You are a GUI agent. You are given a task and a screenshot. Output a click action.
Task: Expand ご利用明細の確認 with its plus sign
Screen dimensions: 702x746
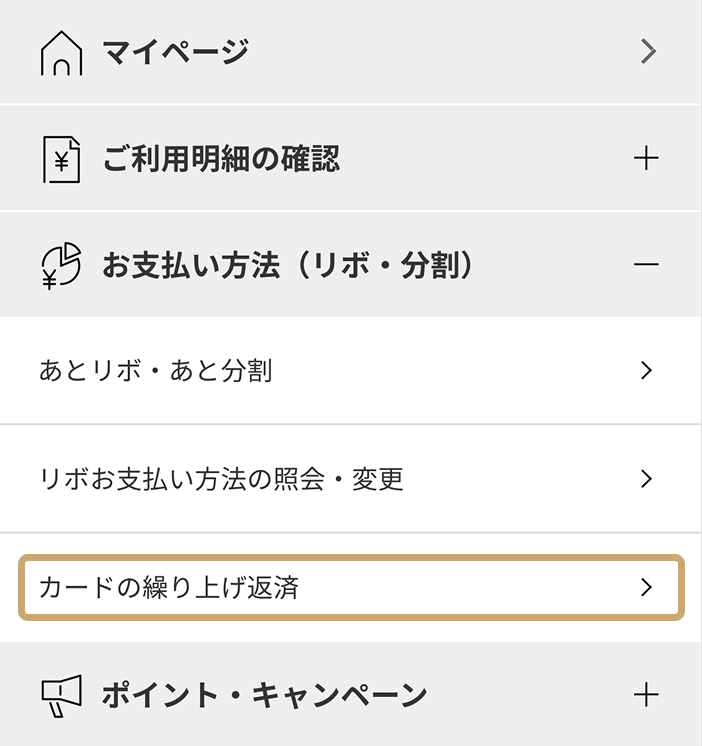click(646, 159)
